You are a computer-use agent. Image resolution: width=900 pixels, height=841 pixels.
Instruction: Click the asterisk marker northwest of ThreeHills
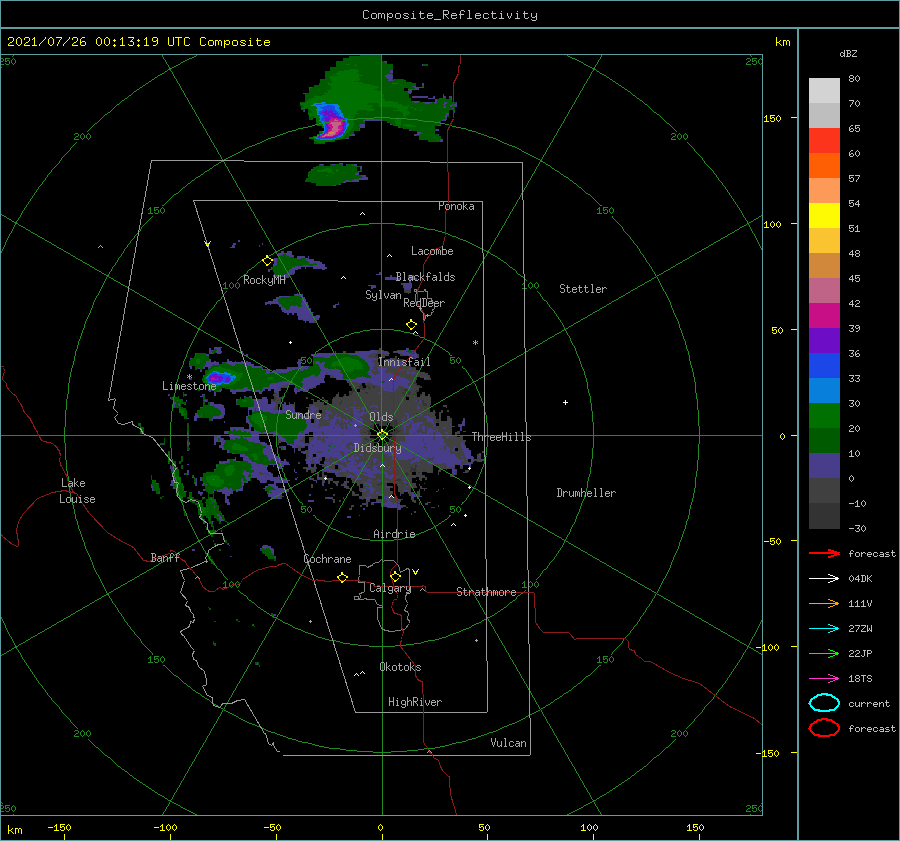click(x=475, y=343)
